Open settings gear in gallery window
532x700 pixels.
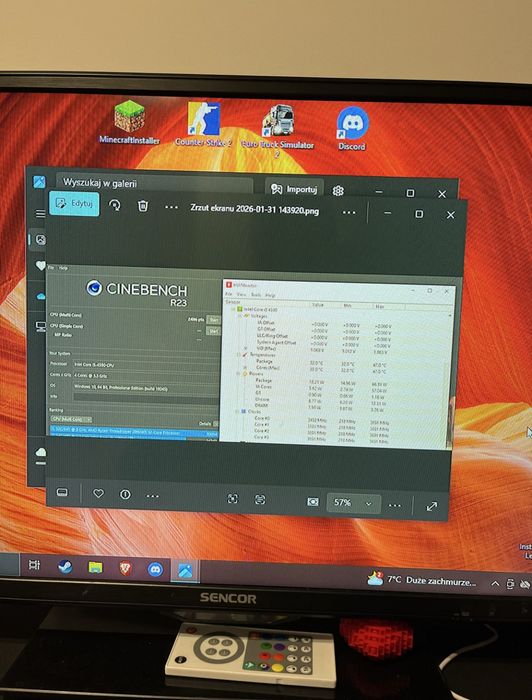(338, 191)
